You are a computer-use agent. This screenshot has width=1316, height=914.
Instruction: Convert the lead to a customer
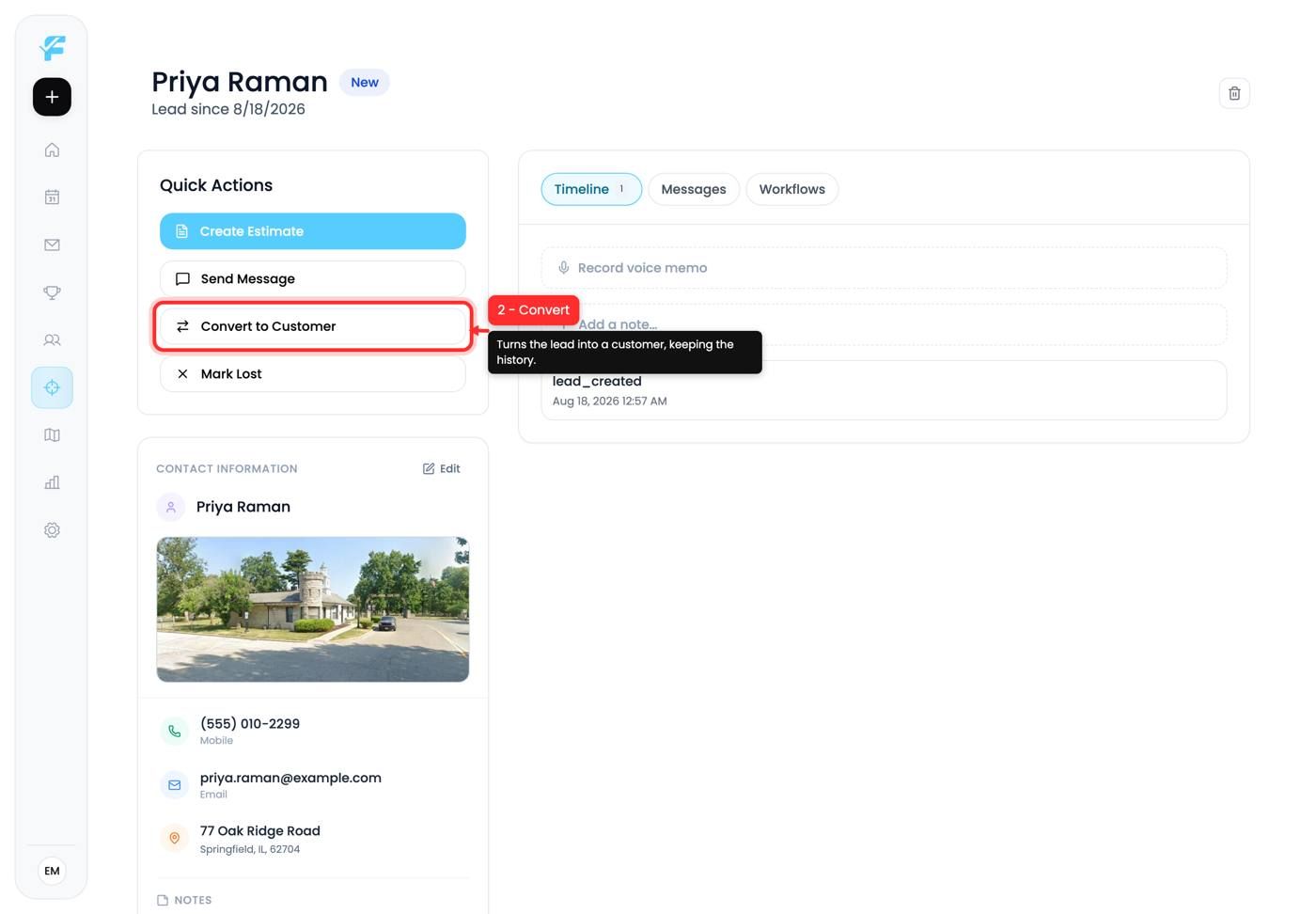tap(313, 326)
